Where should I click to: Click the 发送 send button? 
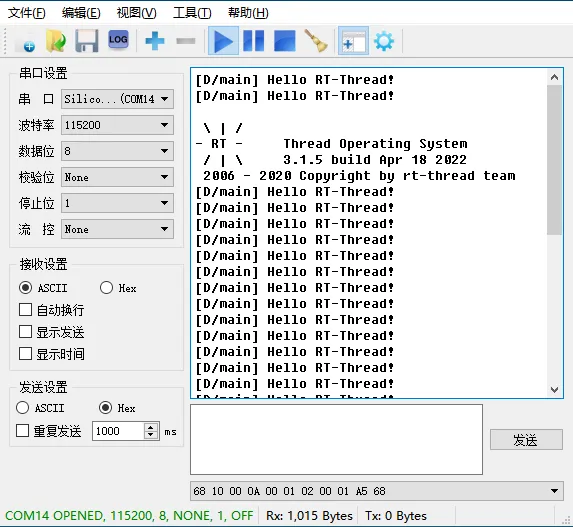coord(526,440)
